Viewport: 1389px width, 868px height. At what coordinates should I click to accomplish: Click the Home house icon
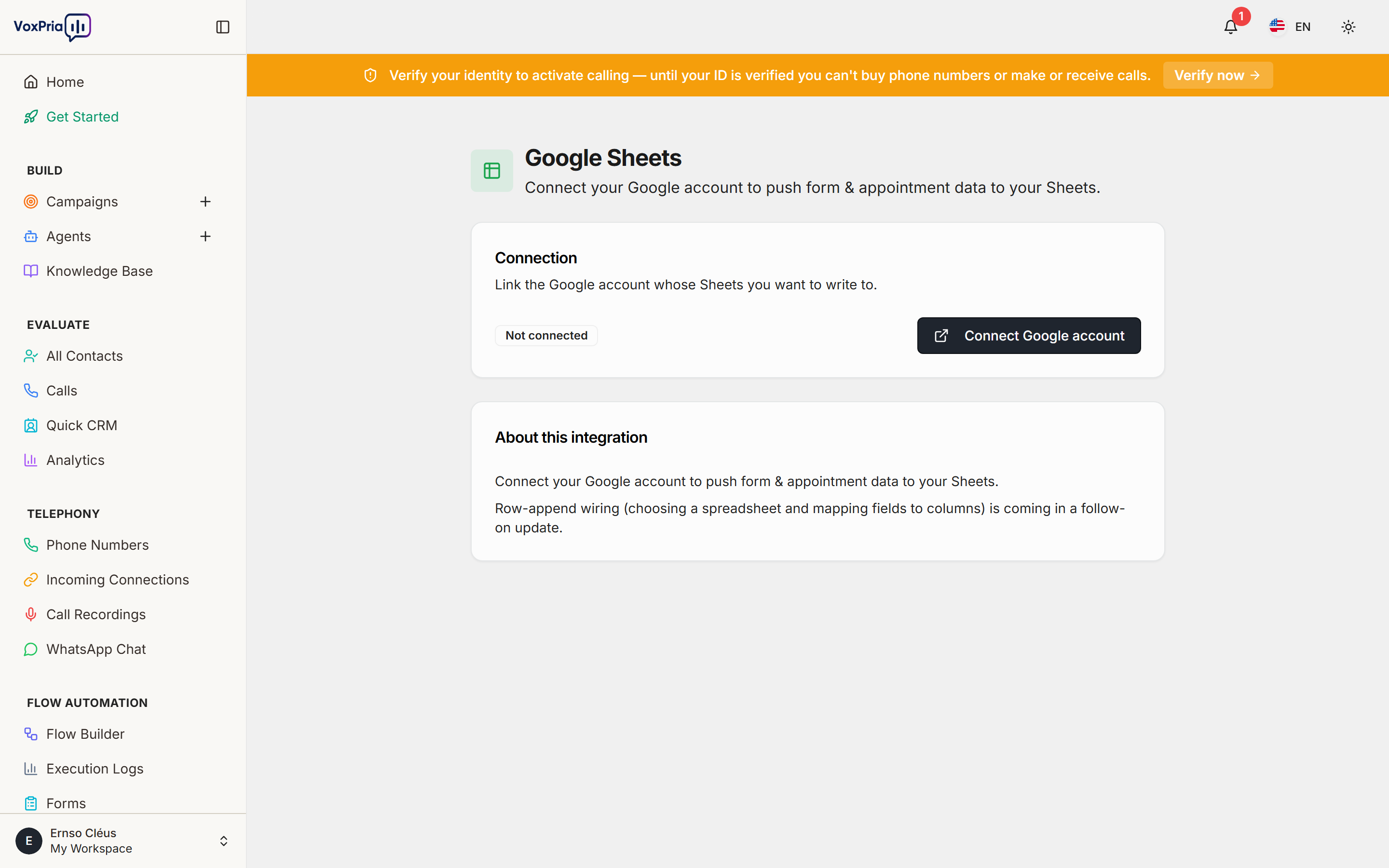click(31, 82)
